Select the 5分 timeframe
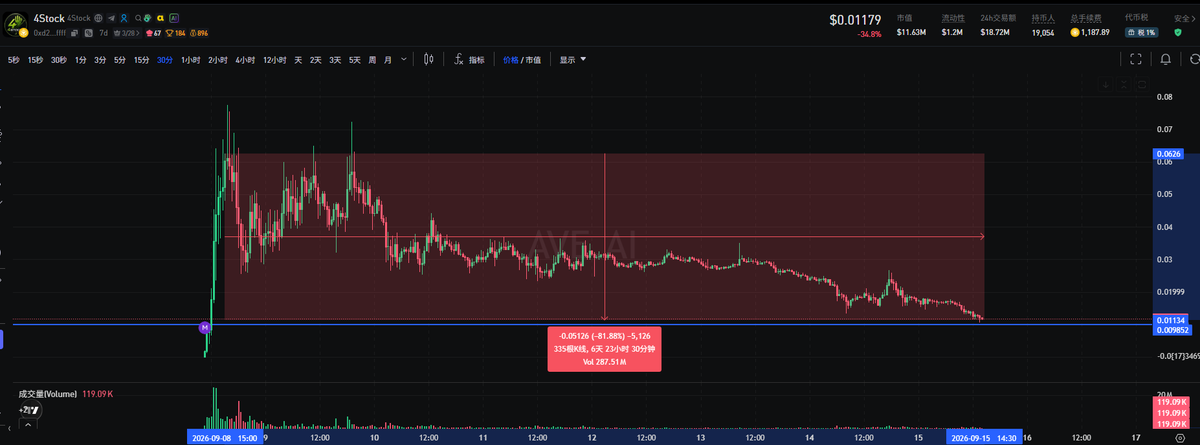The width and height of the screenshot is (1200, 445). [x=120, y=60]
